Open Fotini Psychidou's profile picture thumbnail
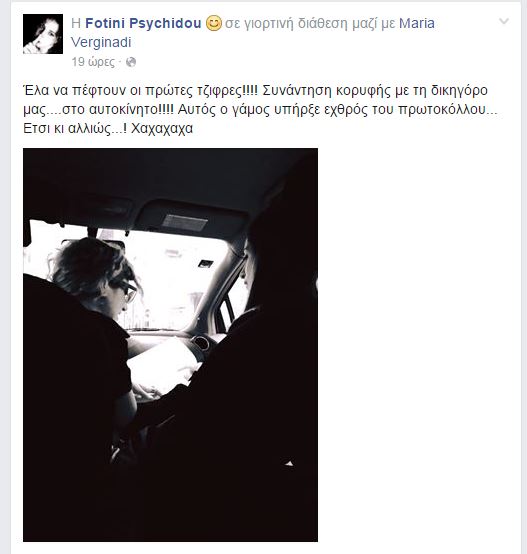The height and width of the screenshot is (554, 527). pos(43,34)
